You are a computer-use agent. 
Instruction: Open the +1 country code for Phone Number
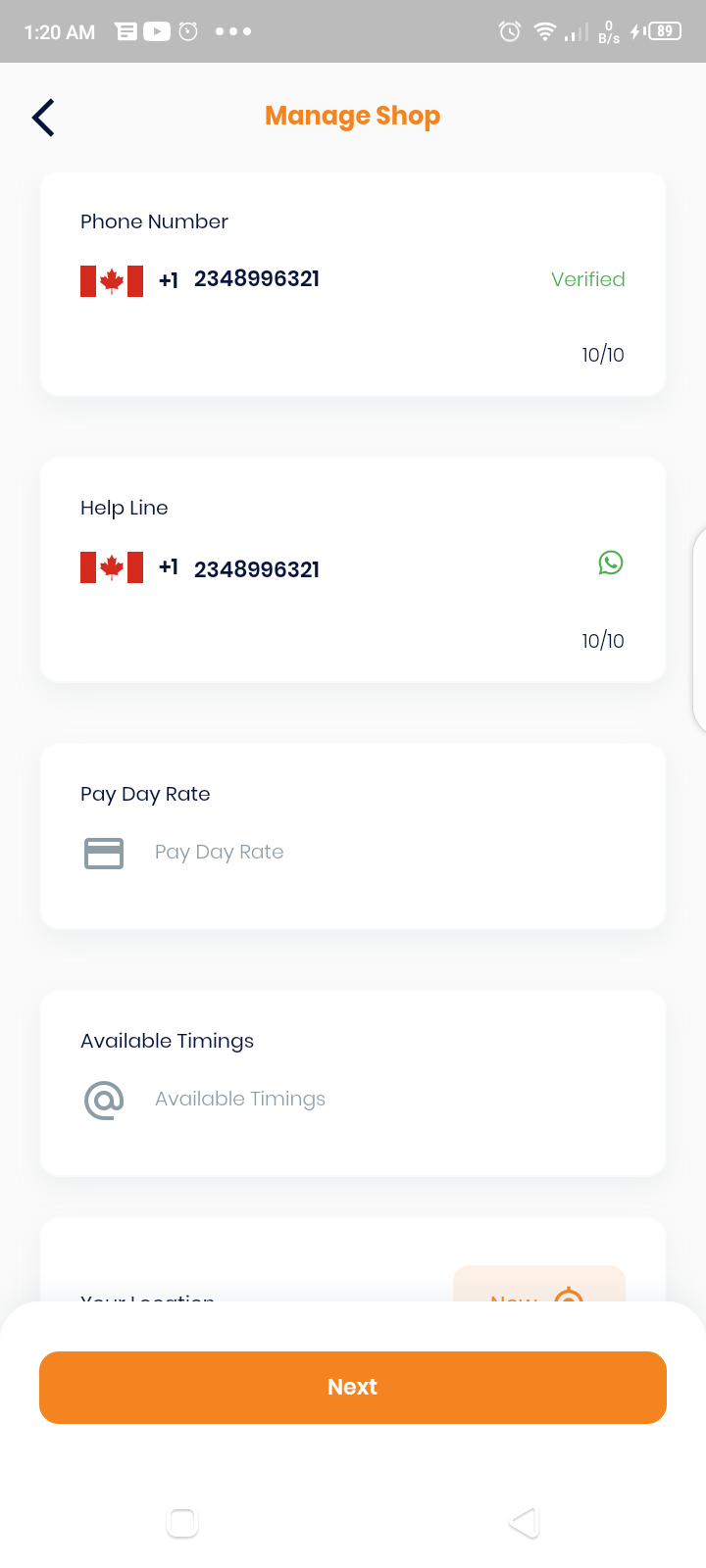point(169,280)
